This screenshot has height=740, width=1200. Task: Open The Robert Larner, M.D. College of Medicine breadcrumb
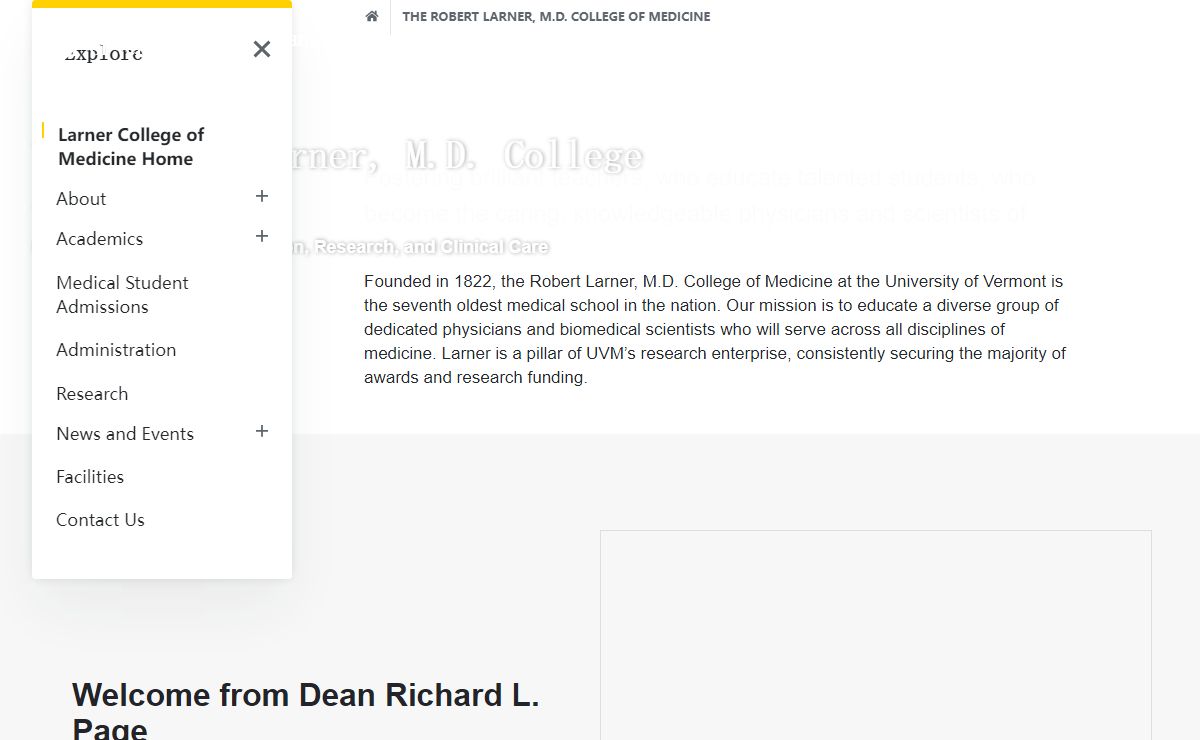(556, 17)
